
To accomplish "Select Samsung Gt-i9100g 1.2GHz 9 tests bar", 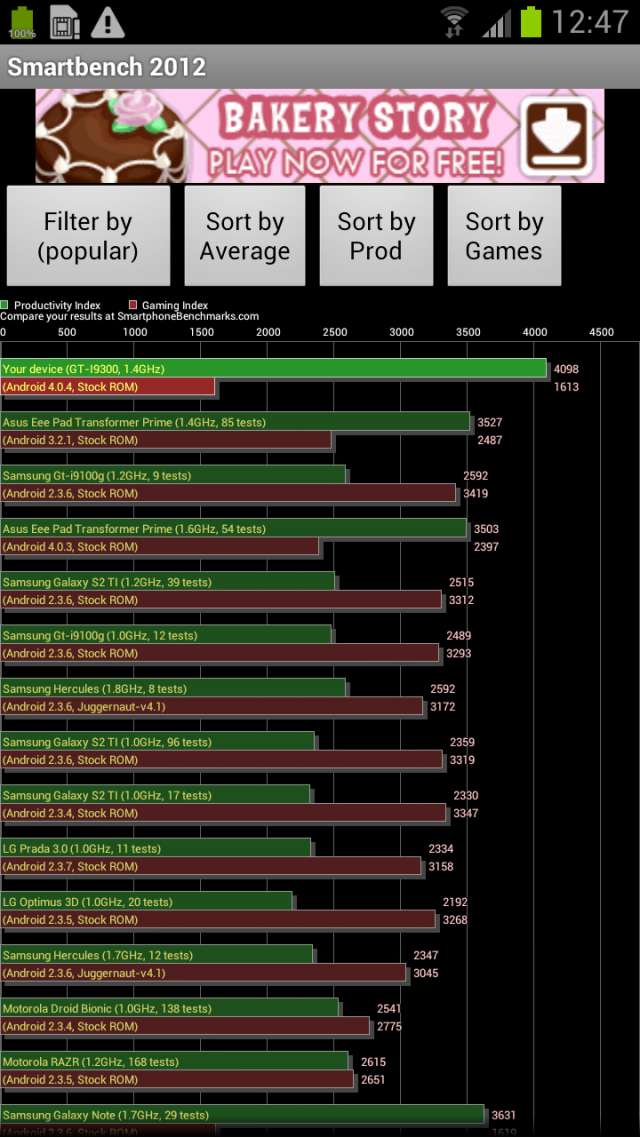I will 173,475.
